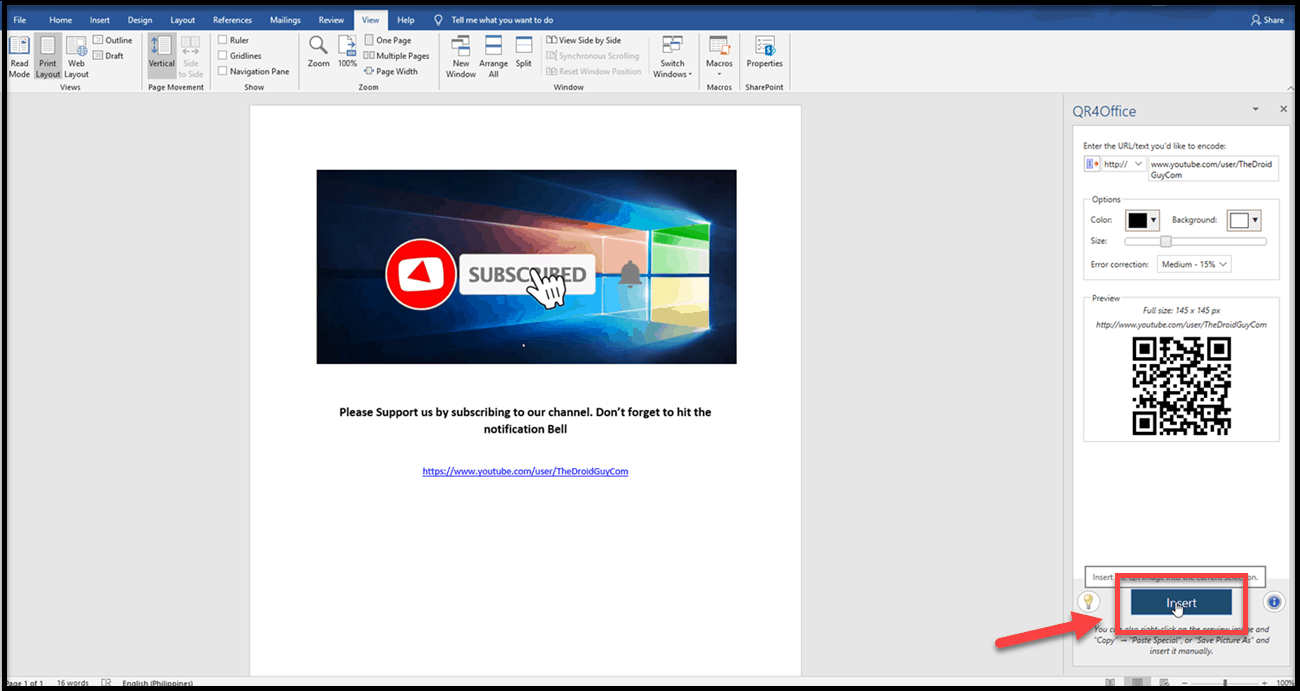Switch to Read Mode view
Image resolution: width=1300 pixels, height=691 pixels.
pos(18,55)
